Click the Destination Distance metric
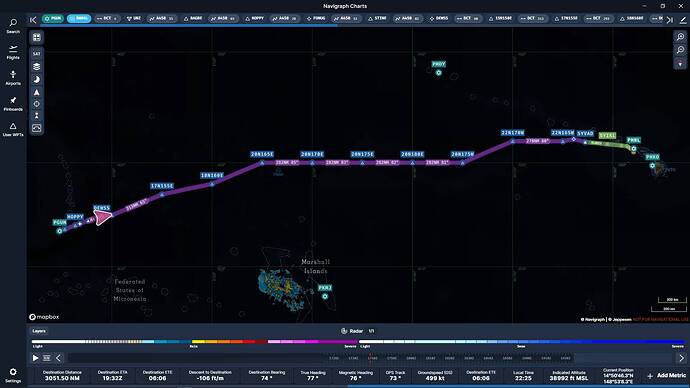This screenshot has width=690, height=388. [62, 375]
